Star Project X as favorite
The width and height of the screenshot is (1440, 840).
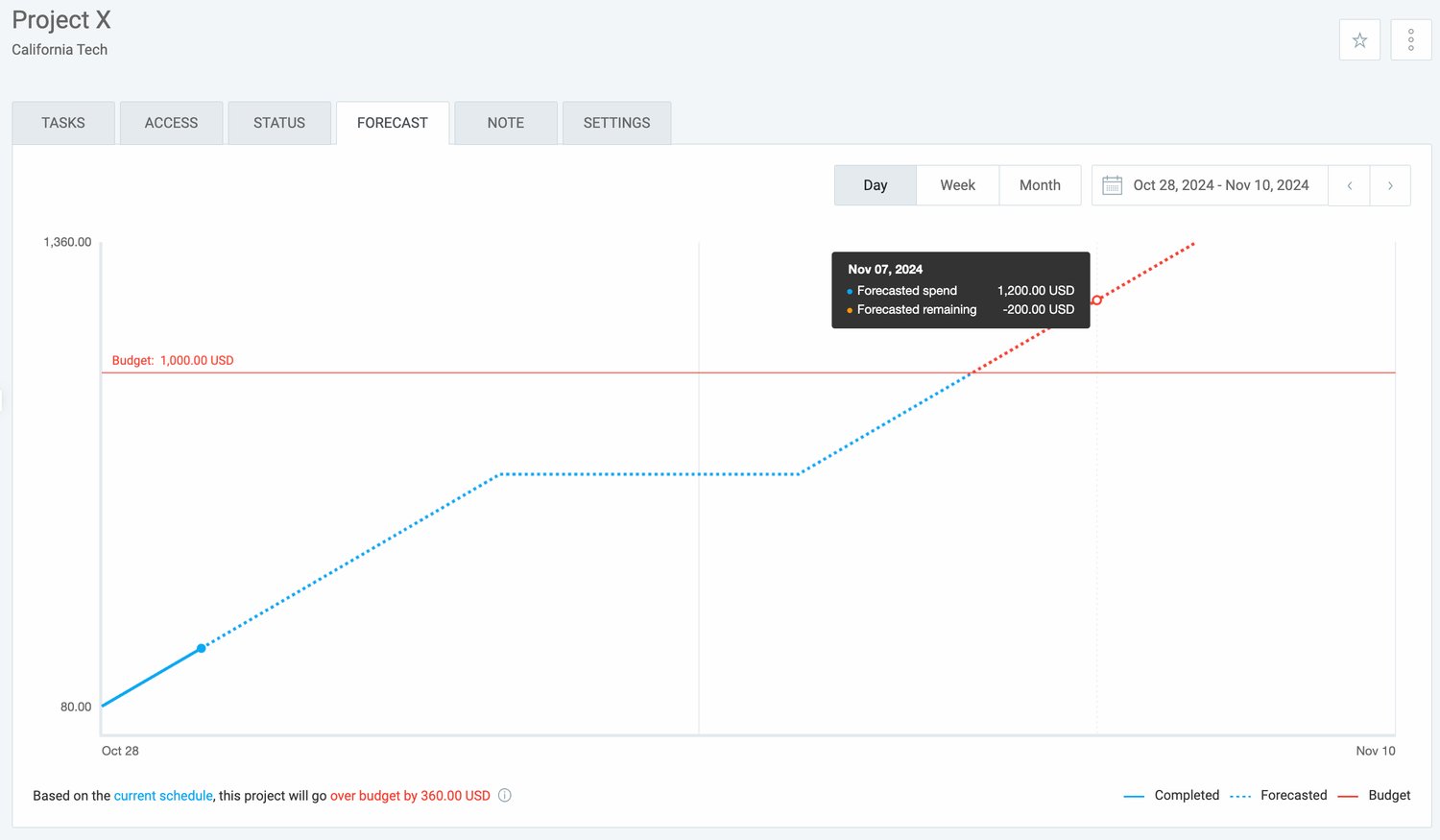(x=1359, y=40)
